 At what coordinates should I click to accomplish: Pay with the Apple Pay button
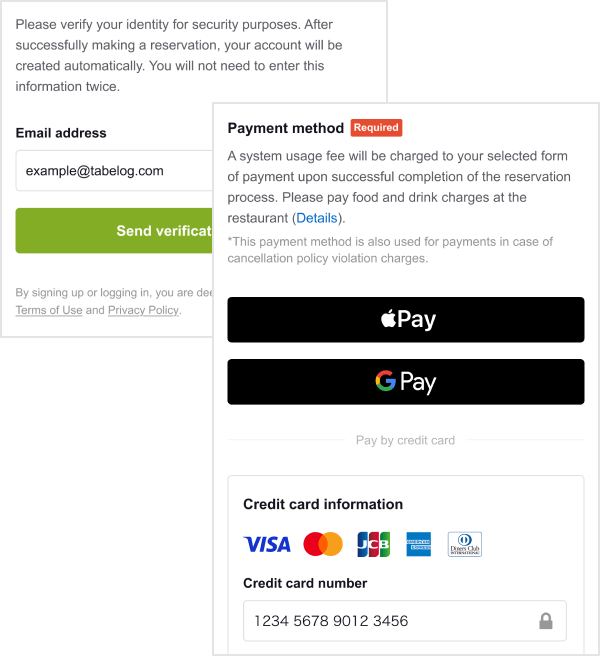point(406,320)
